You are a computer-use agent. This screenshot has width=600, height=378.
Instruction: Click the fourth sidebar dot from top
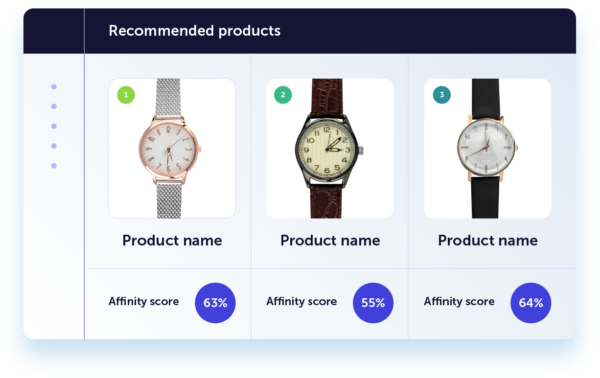tap(54, 146)
